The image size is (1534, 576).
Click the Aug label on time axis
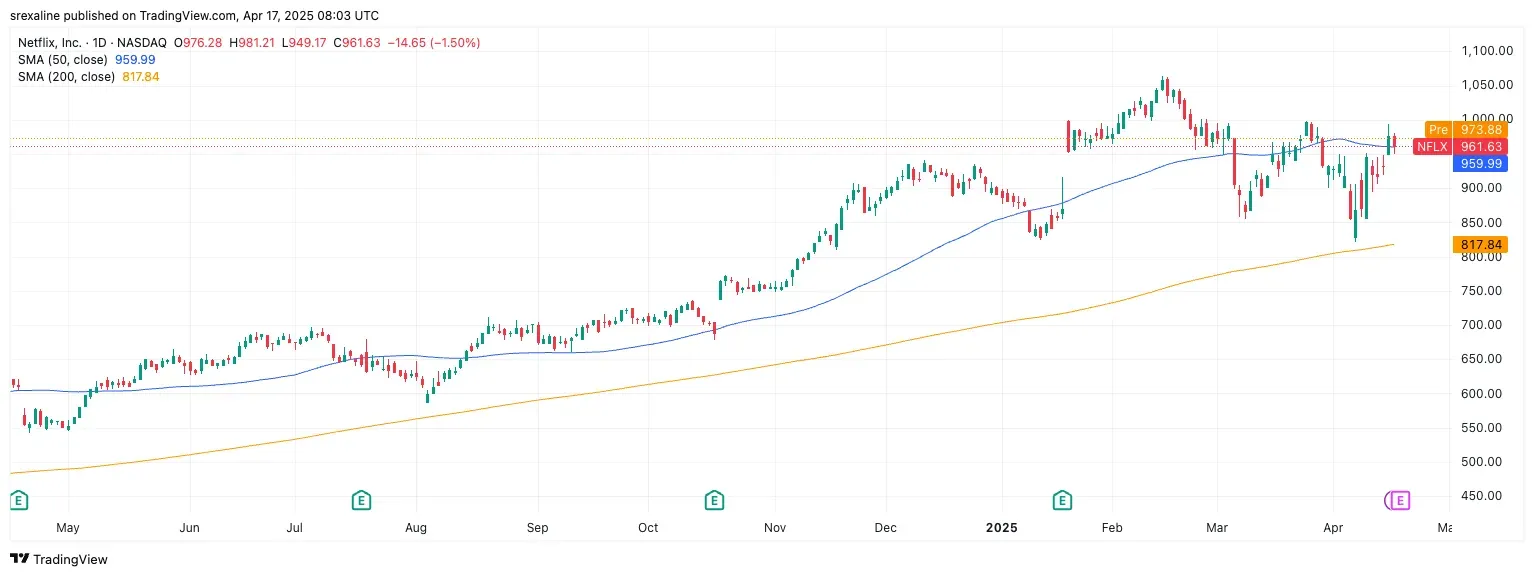[x=417, y=527]
